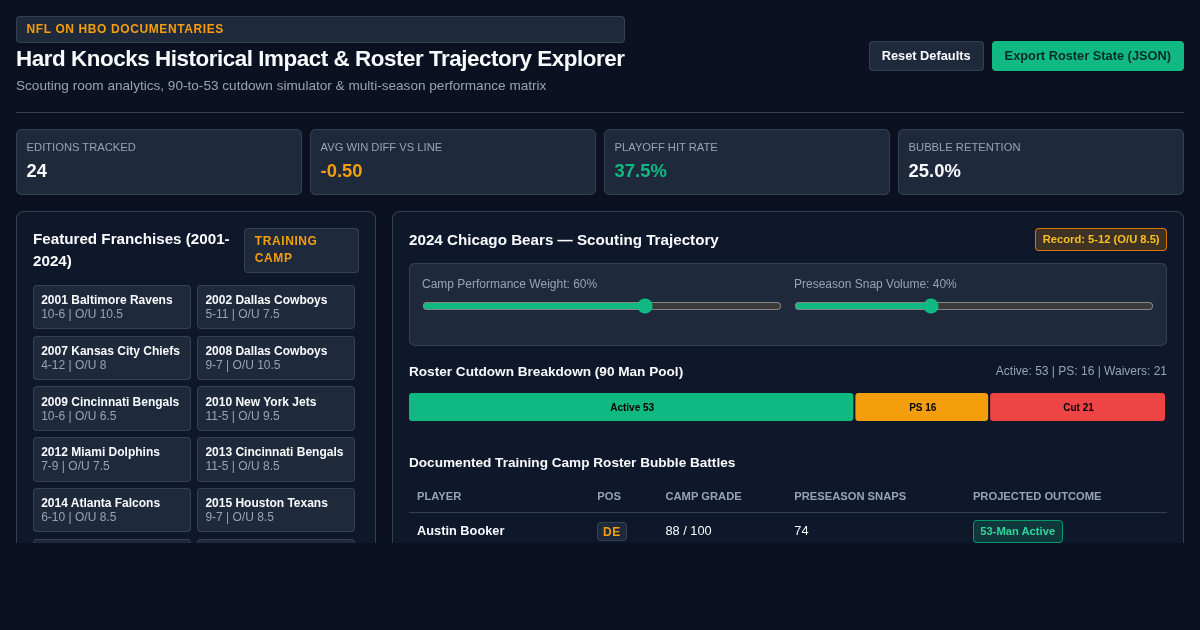Screen dimensions: 1200x630
Task: Click the 88 / 100 camp grade cell
Action: coord(688,531)
